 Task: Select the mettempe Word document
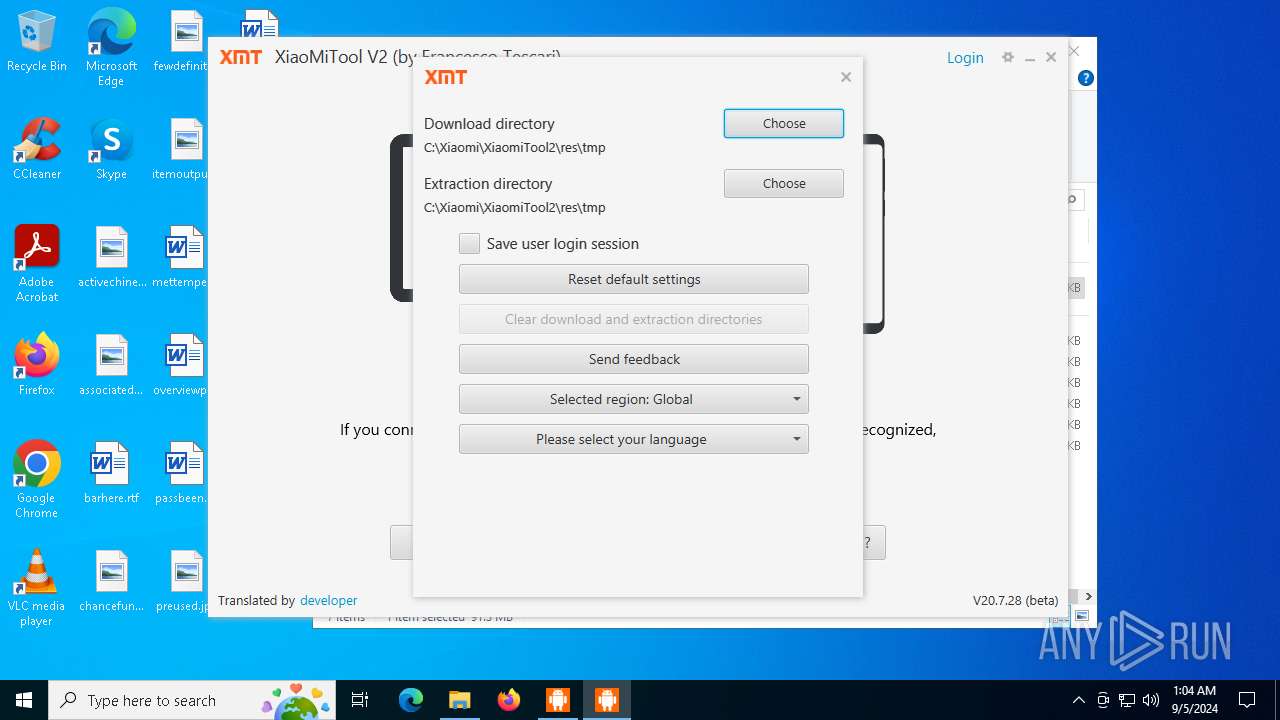click(x=182, y=257)
